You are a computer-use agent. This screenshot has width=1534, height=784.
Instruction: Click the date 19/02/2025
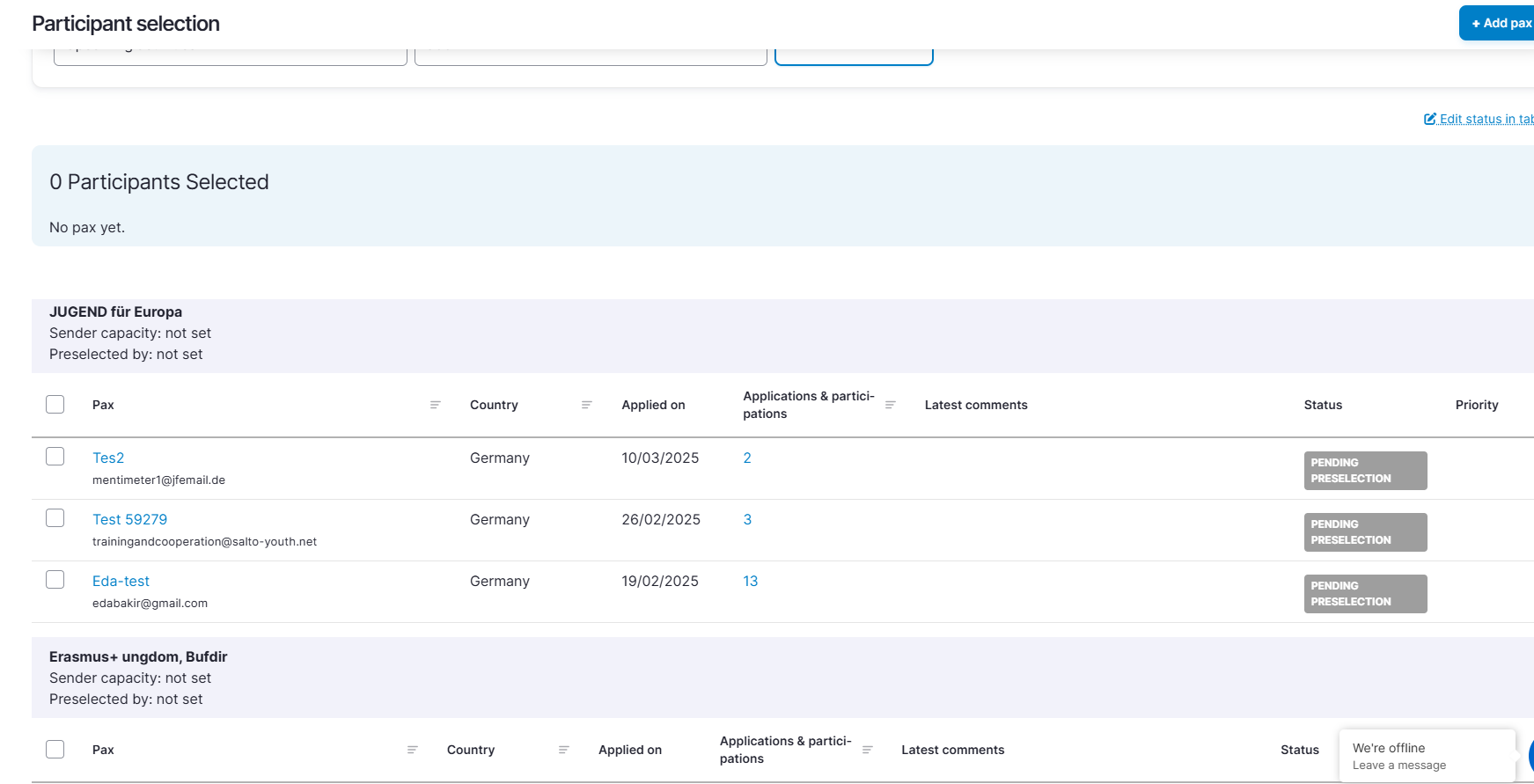tap(660, 581)
